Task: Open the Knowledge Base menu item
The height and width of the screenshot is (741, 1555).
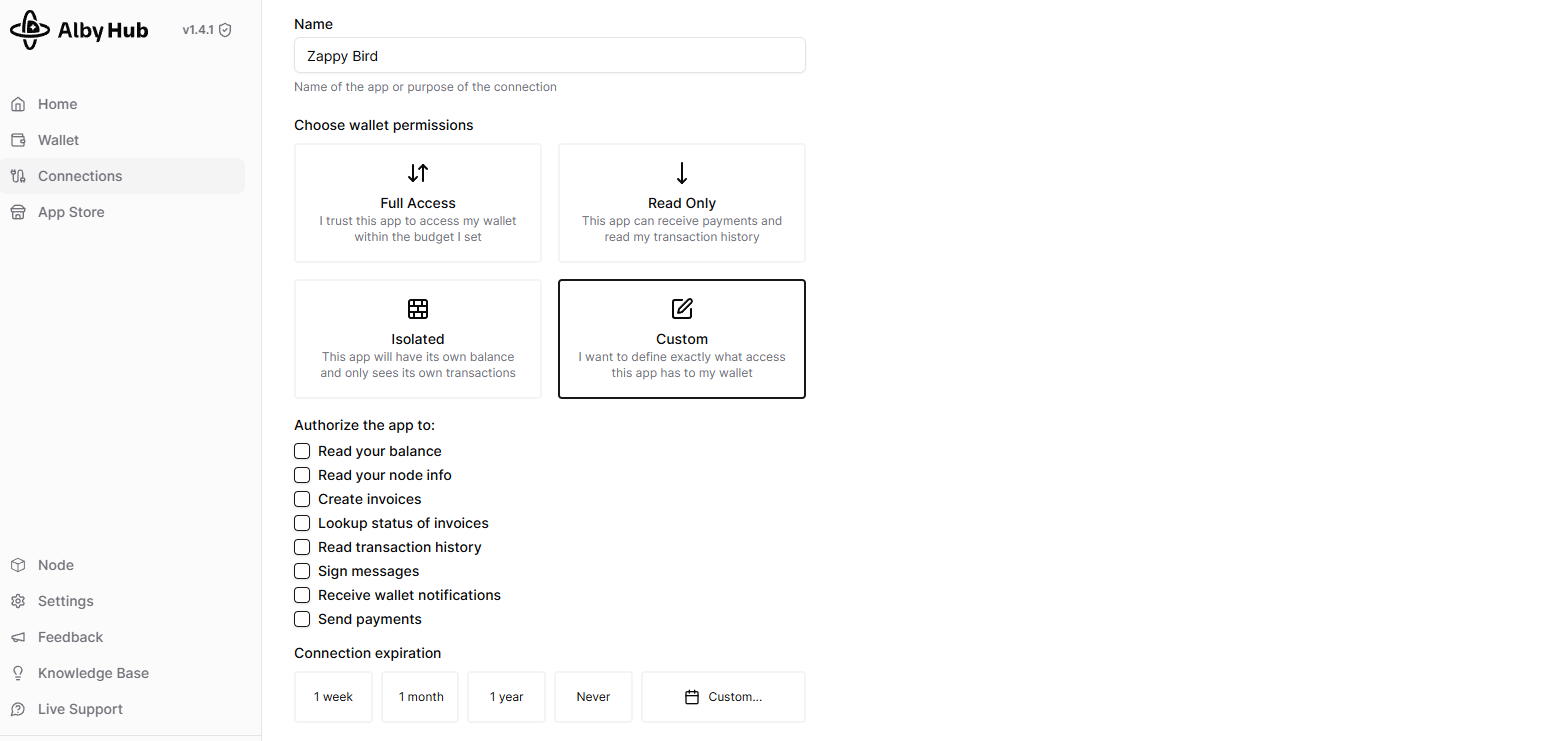Action: pos(93,673)
